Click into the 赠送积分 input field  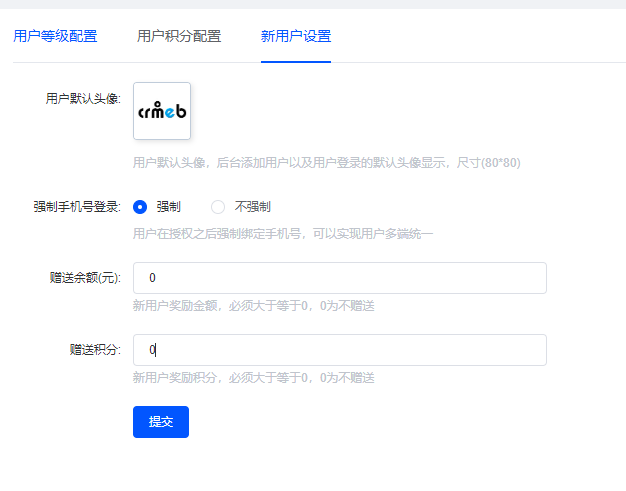pos(340,350)
